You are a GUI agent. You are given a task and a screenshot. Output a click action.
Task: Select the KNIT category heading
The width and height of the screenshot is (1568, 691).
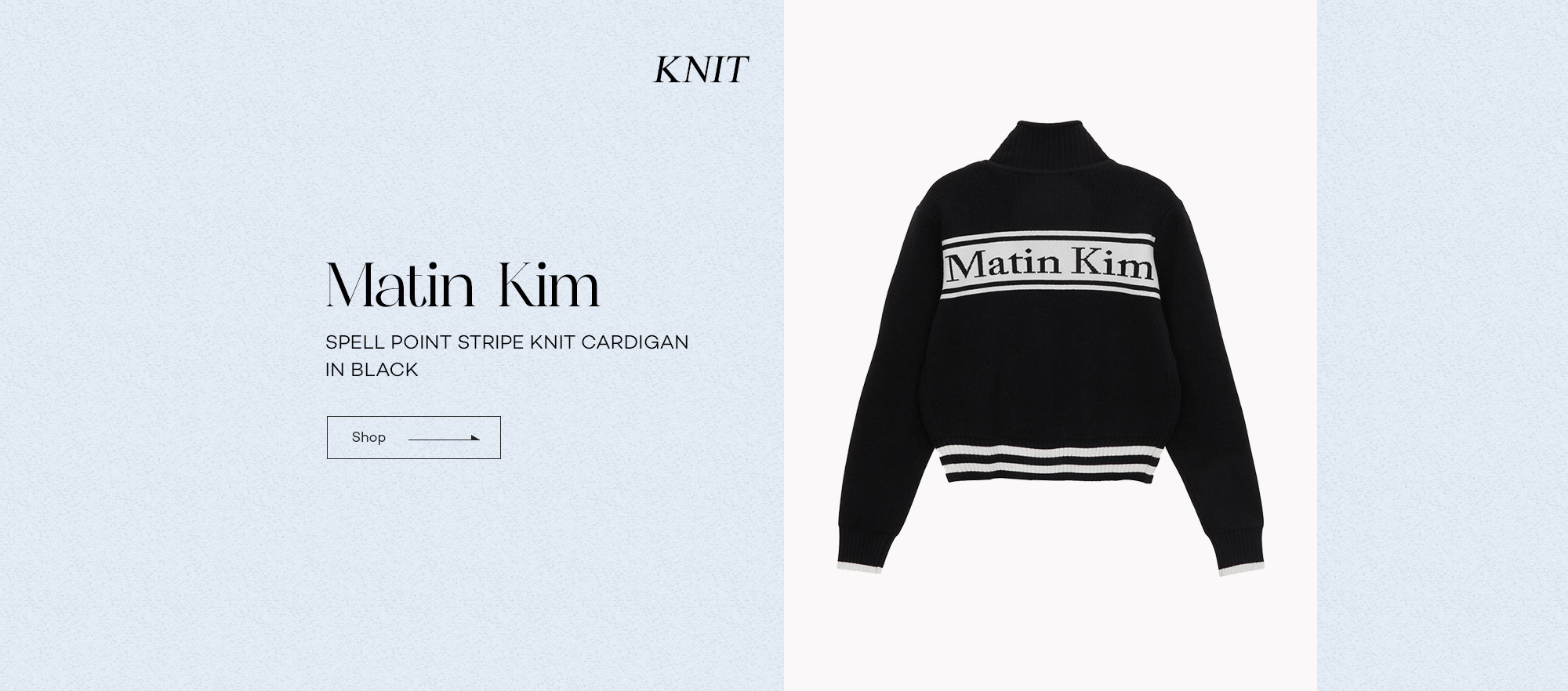[x=701, y=70]
